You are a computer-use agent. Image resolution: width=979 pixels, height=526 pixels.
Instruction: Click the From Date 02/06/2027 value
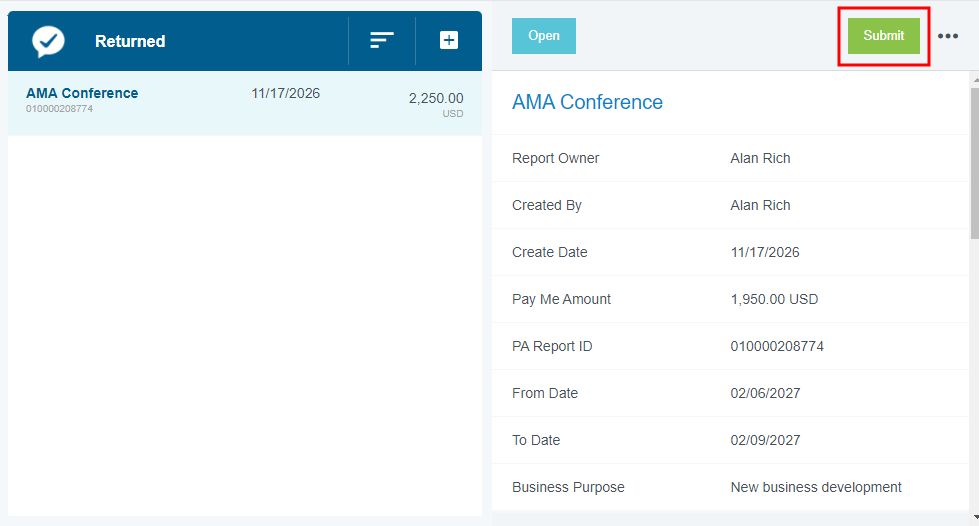[x=765, y=393]
